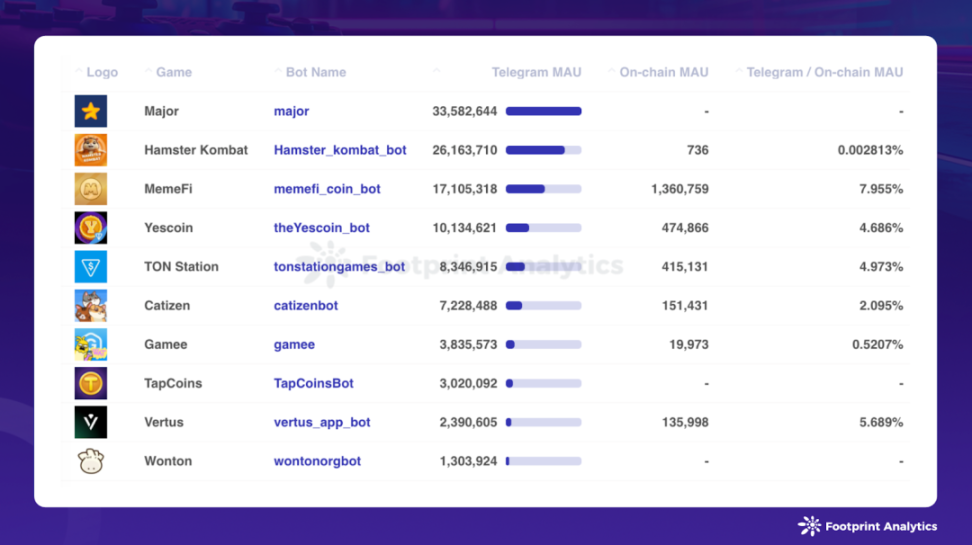The width and height of the screenshot is (972, 545).
Task: Click the Major Telegram MAU progress bar
Action: coord(544,111)
